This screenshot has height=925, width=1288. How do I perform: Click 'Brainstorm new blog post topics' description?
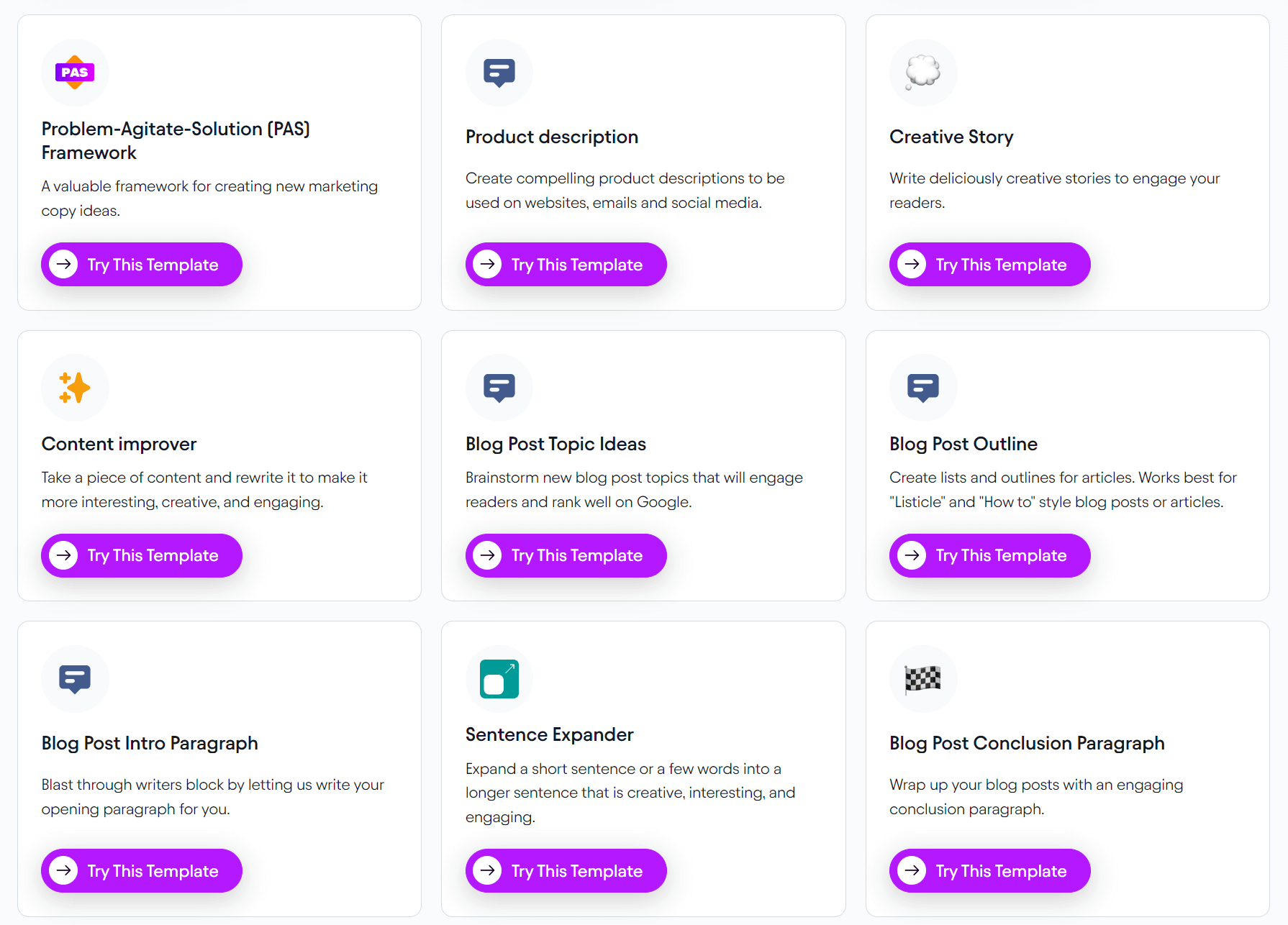pos(634,490)
